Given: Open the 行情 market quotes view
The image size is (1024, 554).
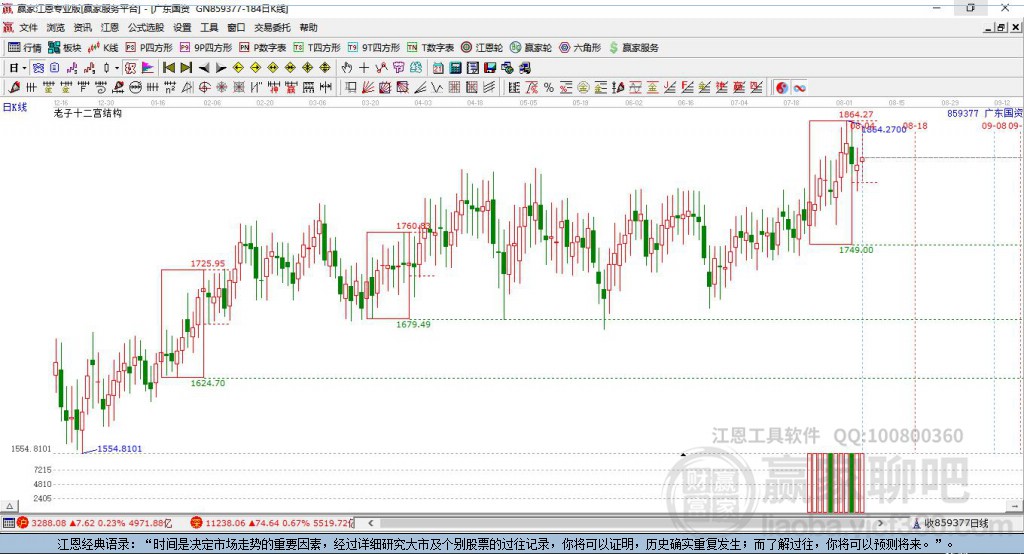Looking at the screenshot, I should [24, 48].
